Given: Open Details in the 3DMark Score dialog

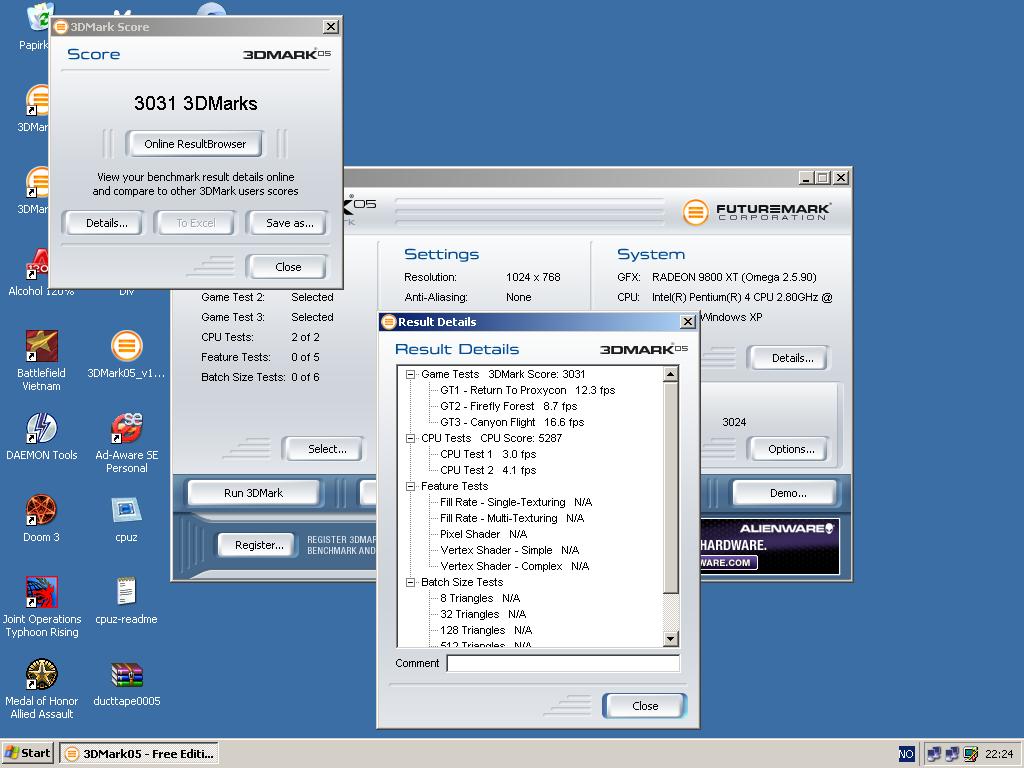Looking at the screenshot, I should click(106, 223).
